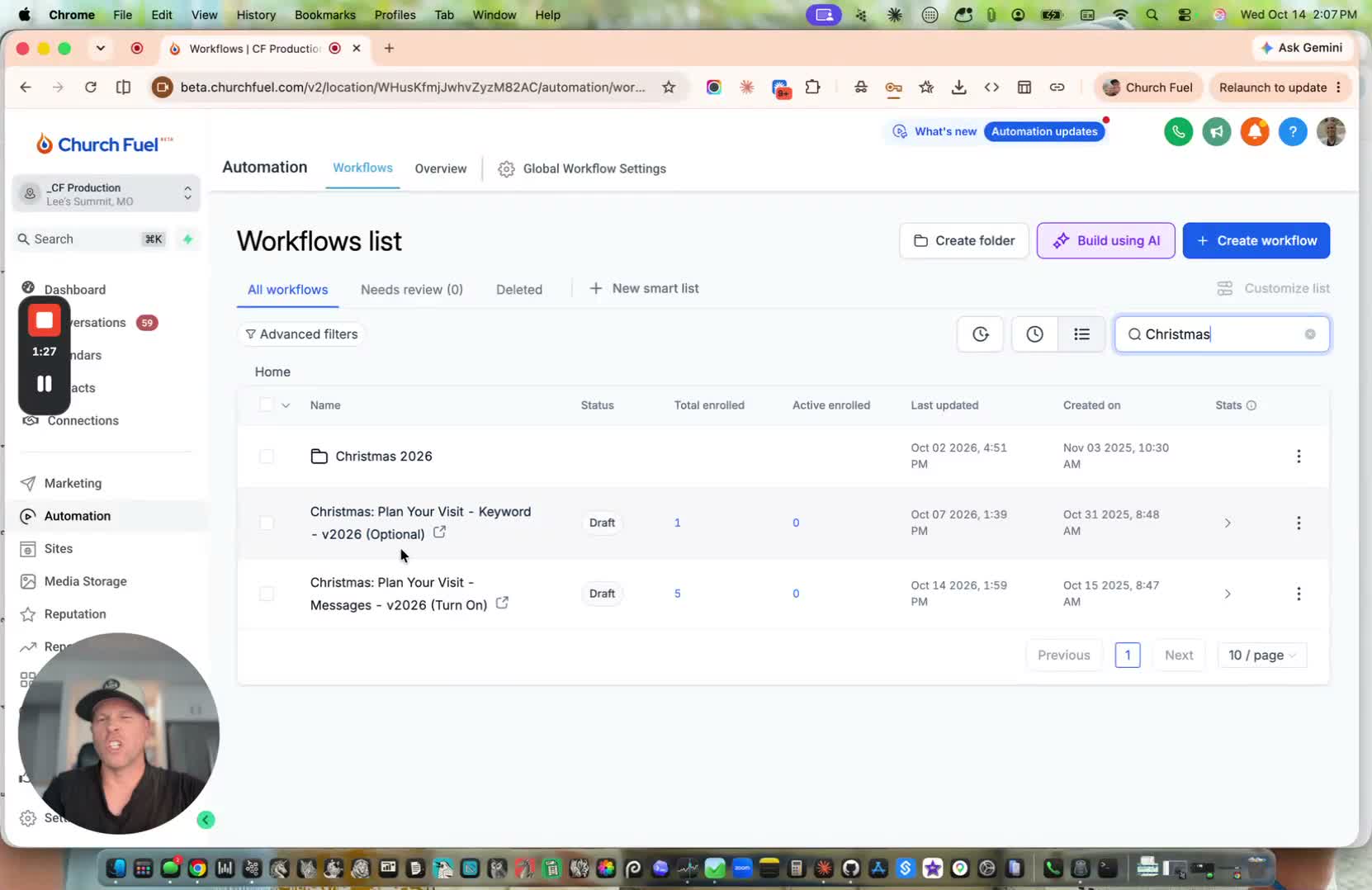
Task: Click the blue help question mark icon
Action: click(x=1293, y=132)
